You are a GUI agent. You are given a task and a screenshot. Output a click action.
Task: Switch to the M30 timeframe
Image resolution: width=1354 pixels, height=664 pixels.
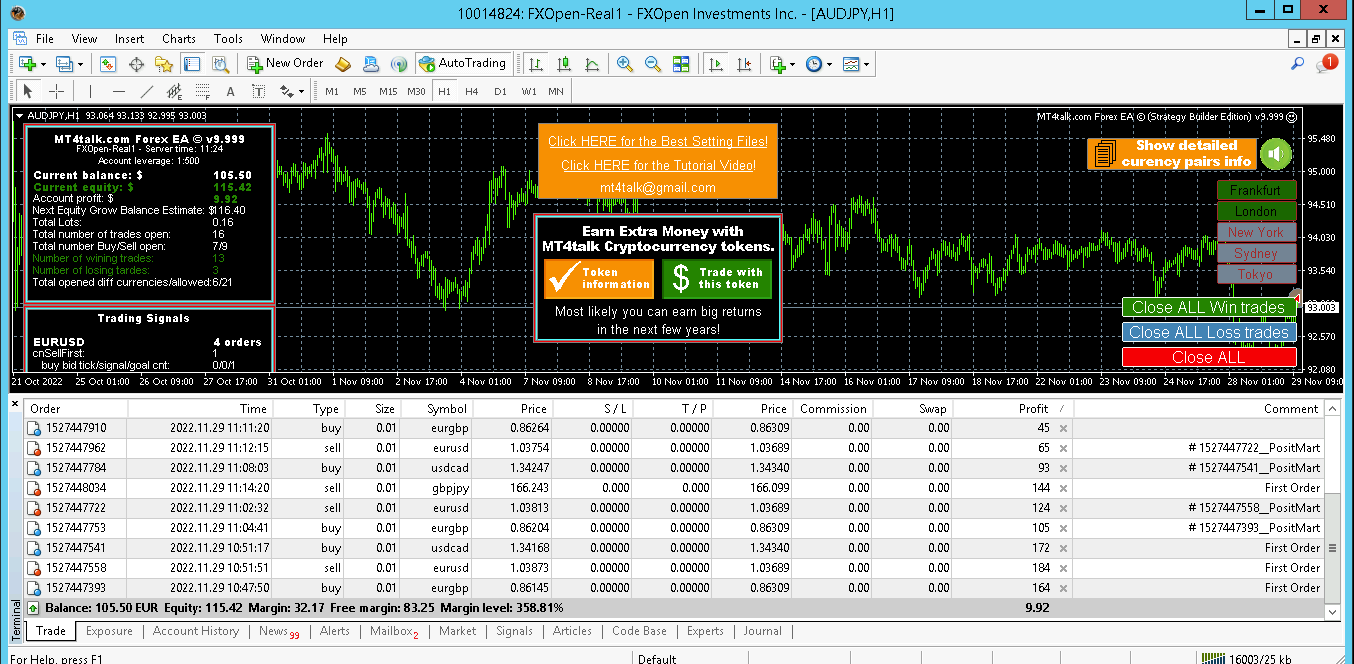point(417,91)
